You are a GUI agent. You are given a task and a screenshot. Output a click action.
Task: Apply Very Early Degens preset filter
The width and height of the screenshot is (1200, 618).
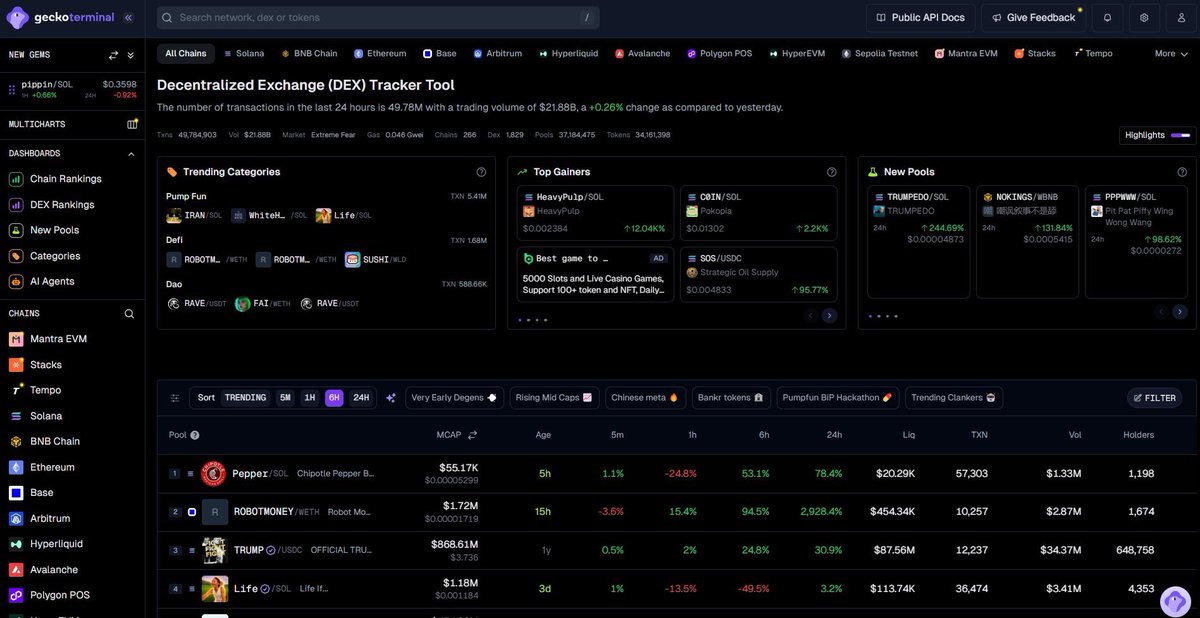(454, 398)
